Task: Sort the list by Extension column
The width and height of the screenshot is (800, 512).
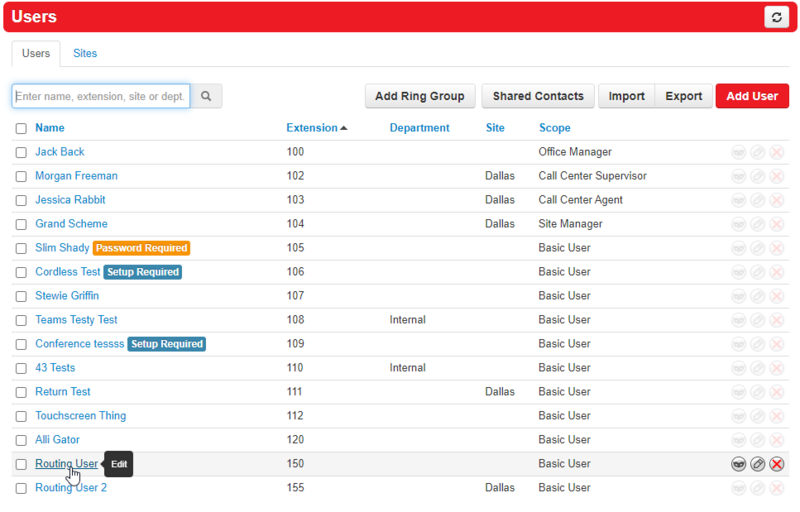Action: (311, 128)
